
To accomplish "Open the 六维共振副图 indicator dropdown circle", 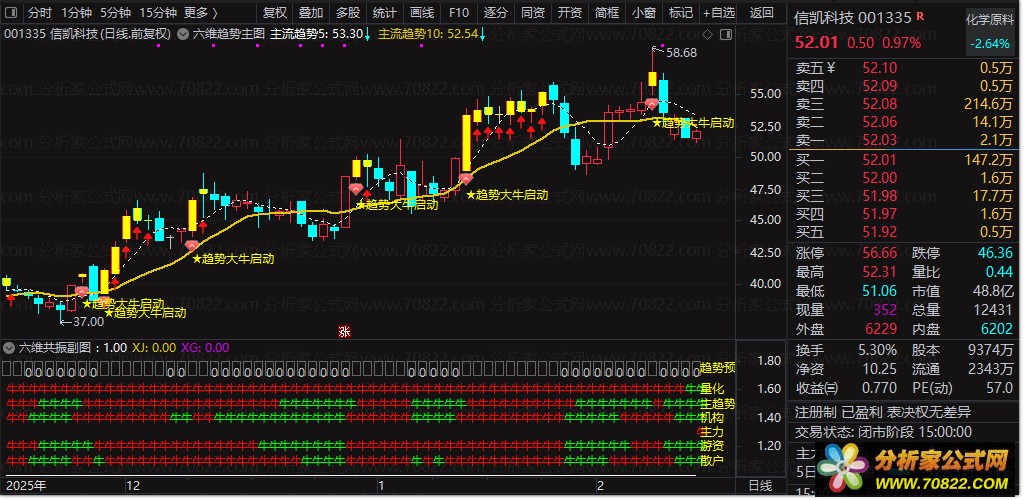I will [x=8, y=348].
